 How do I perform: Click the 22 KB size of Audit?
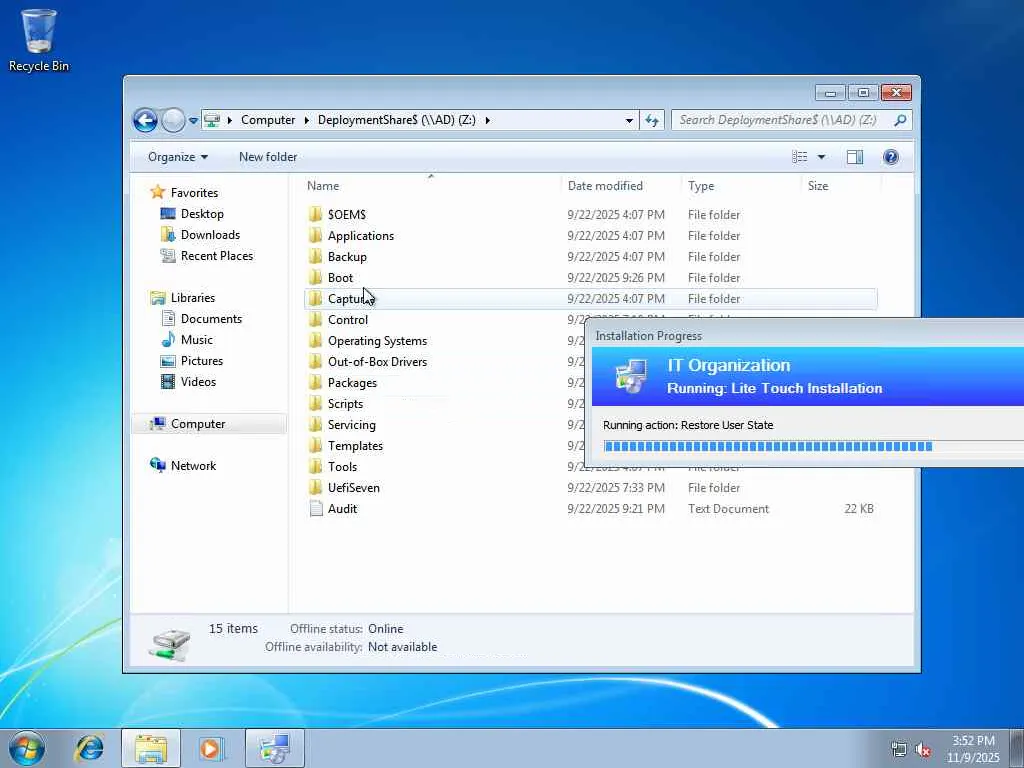click(x=859, y=508)
